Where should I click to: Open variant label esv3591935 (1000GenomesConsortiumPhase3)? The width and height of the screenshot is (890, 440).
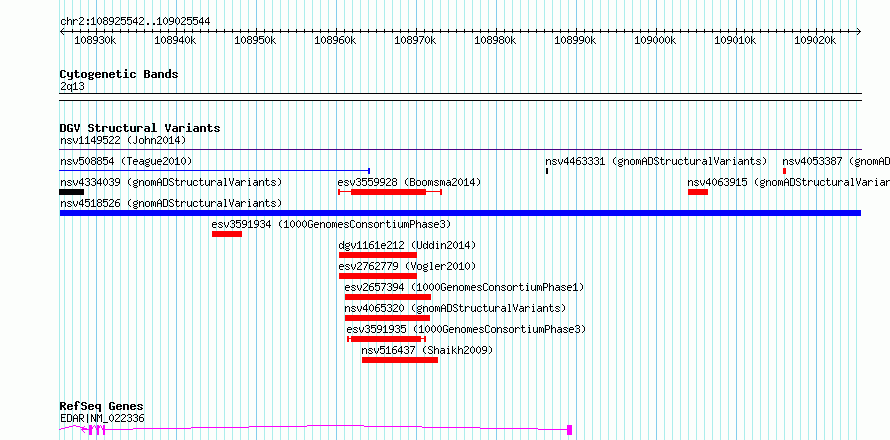click(466, 329)
